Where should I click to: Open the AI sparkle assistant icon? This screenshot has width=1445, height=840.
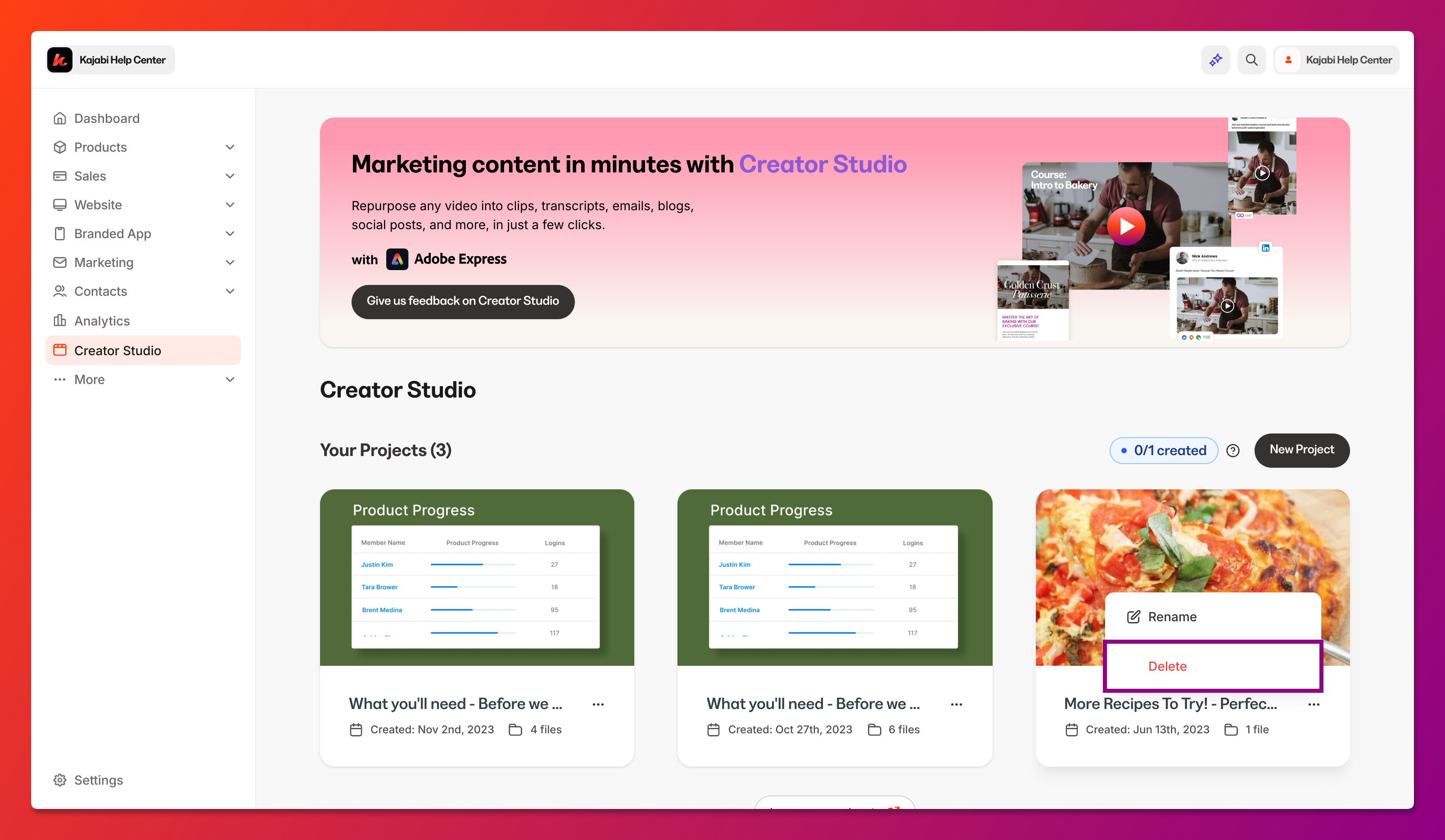click(1215, 59)
